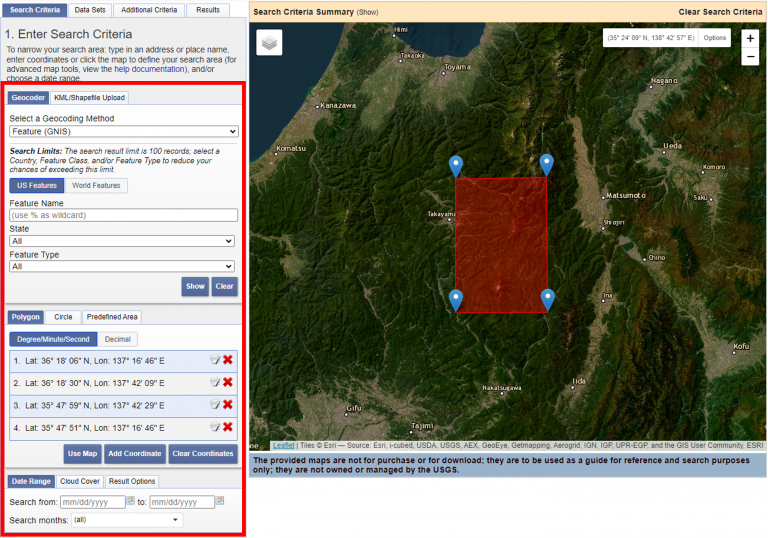Open the Results tab
Viewport: 768px width, 538px height.
coord(208,10)
